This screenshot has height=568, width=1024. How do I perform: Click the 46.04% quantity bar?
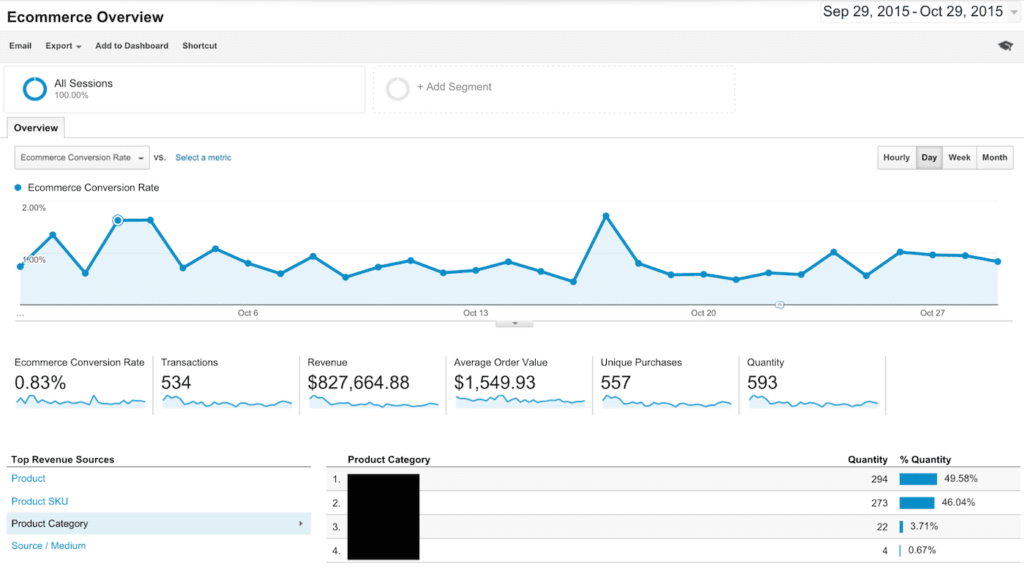point(916,503)
